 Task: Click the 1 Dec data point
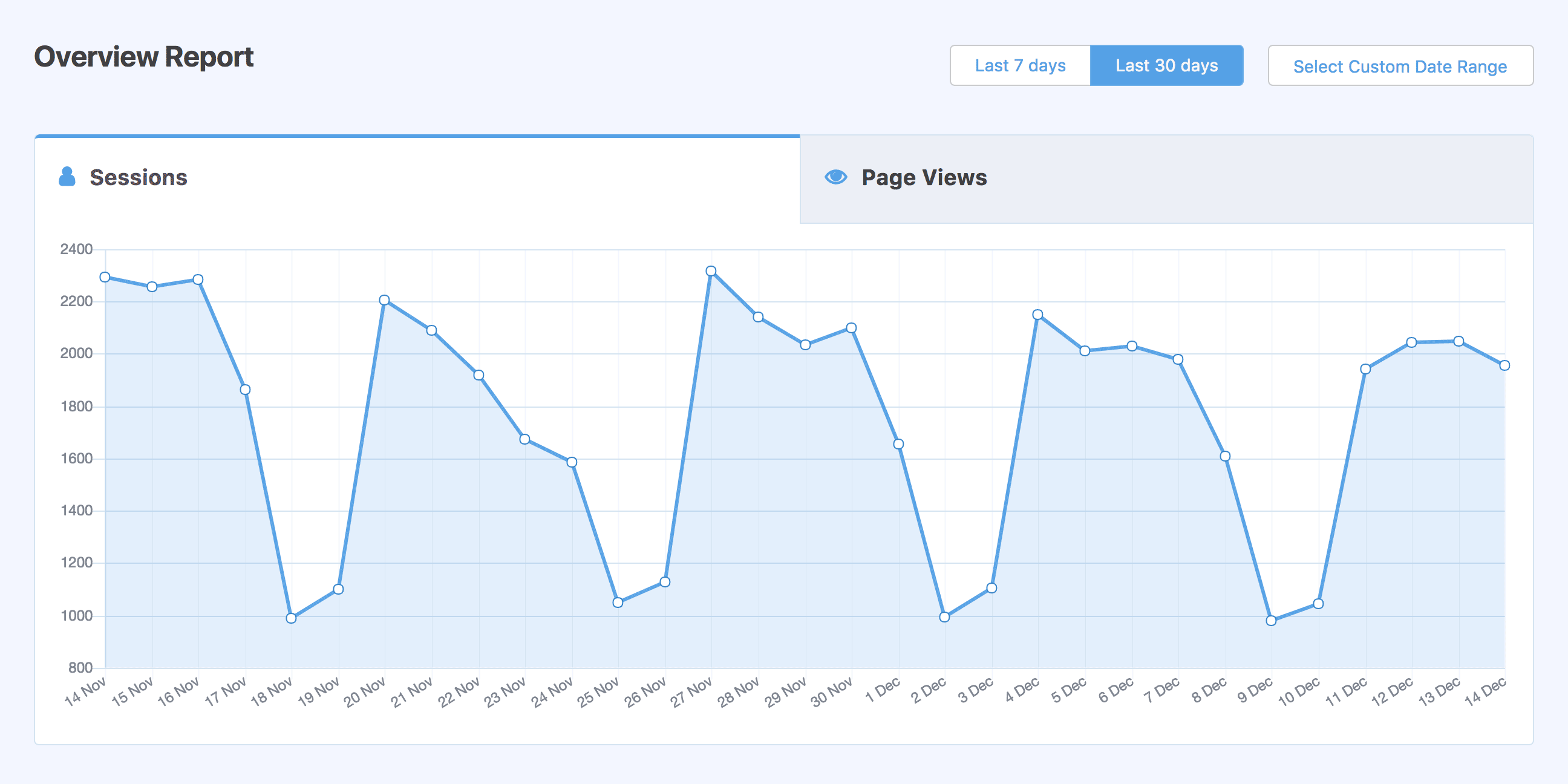click(x=898, y=444)
